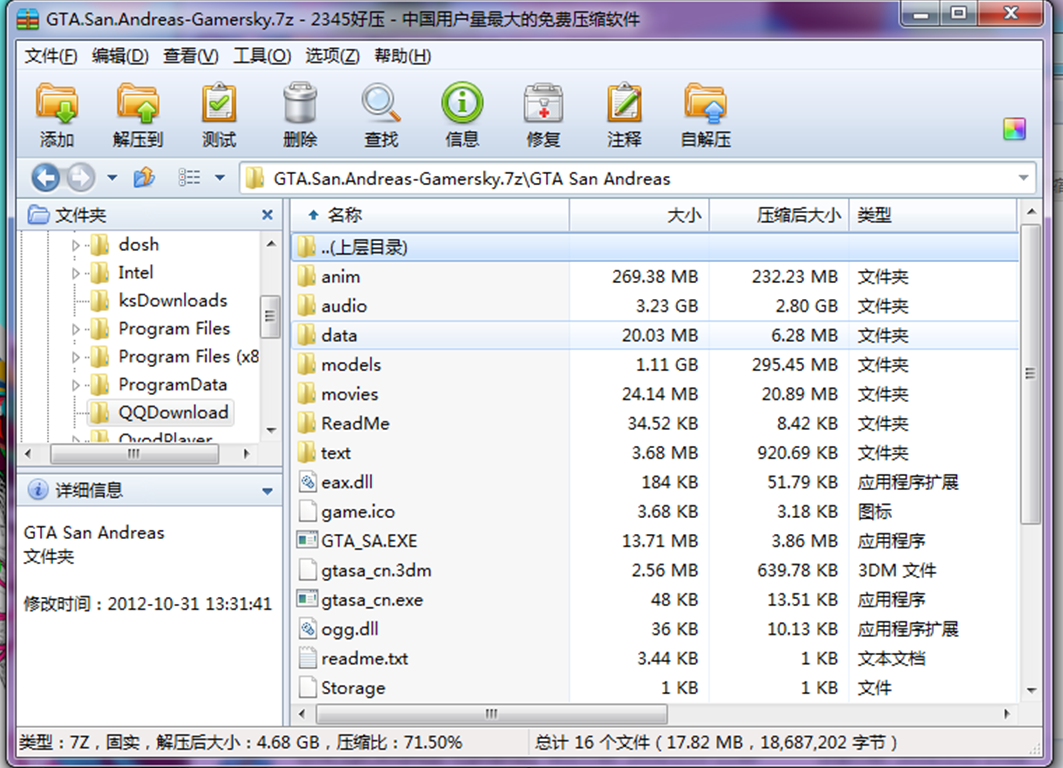The width and height of the screenshot is (1063, 768).
Task: Open view mode dropdown arrow
Action: click(x=220, y=178)
